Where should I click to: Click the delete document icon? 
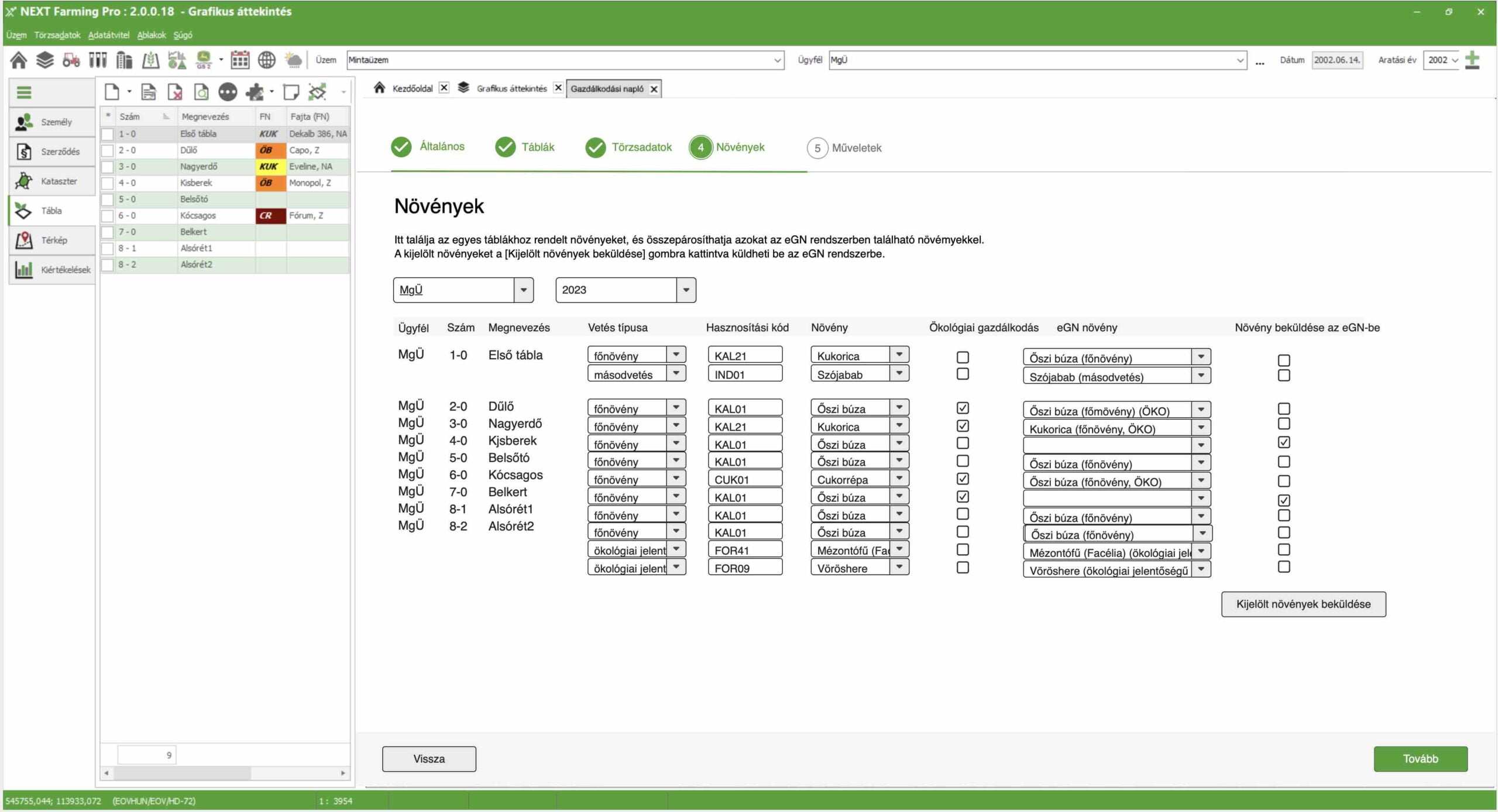(x=175, y=92)
